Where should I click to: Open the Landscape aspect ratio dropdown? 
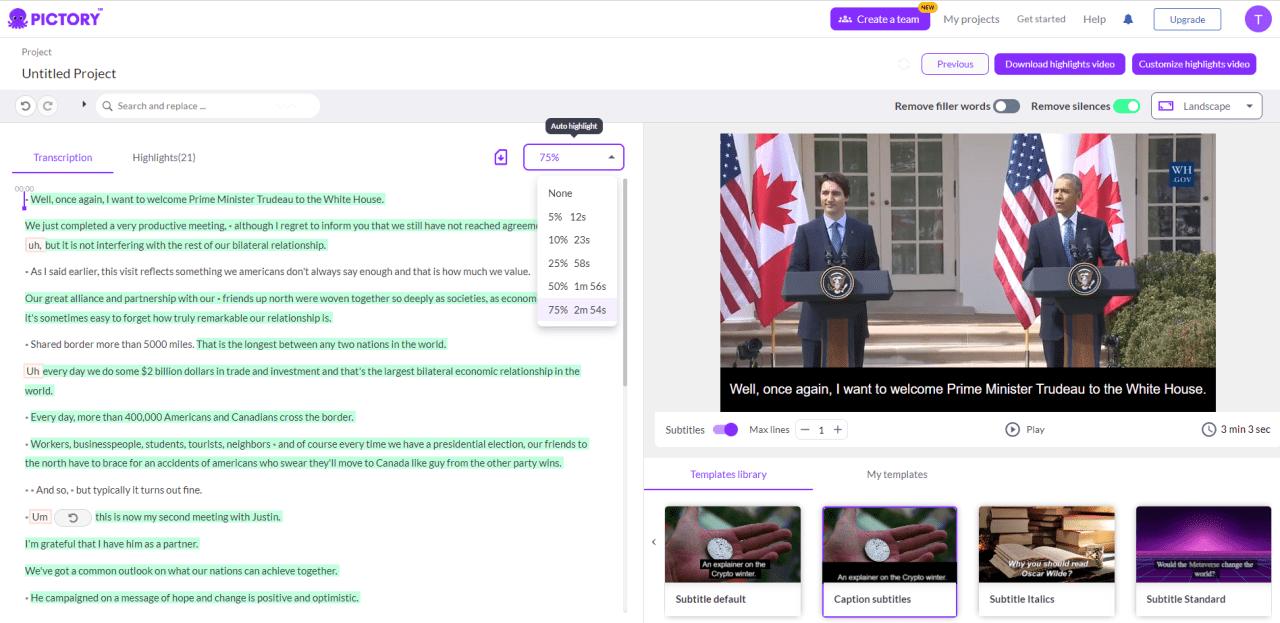pos(1207,106)
